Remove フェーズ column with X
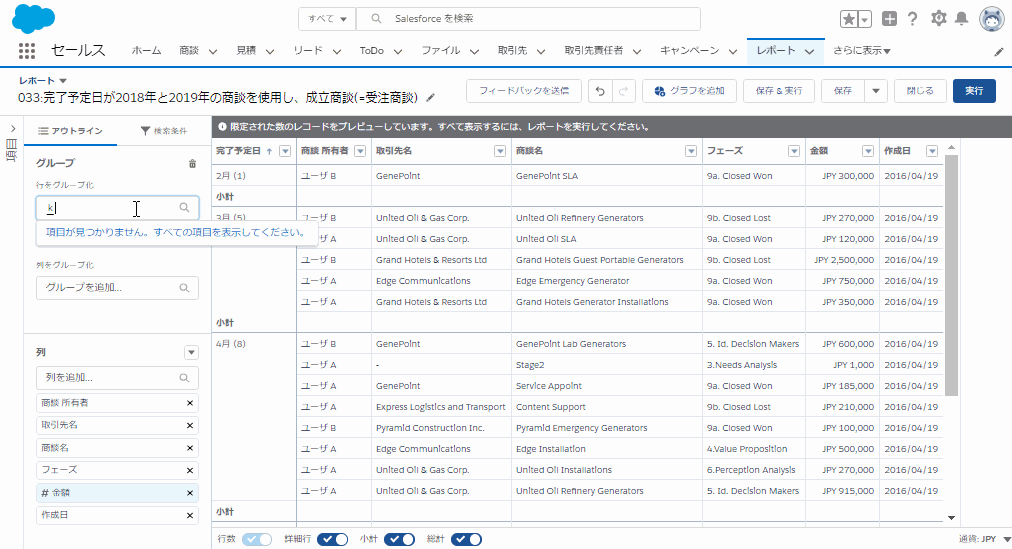The width and height of the screenshot is (1012, 549). [190, 471]
